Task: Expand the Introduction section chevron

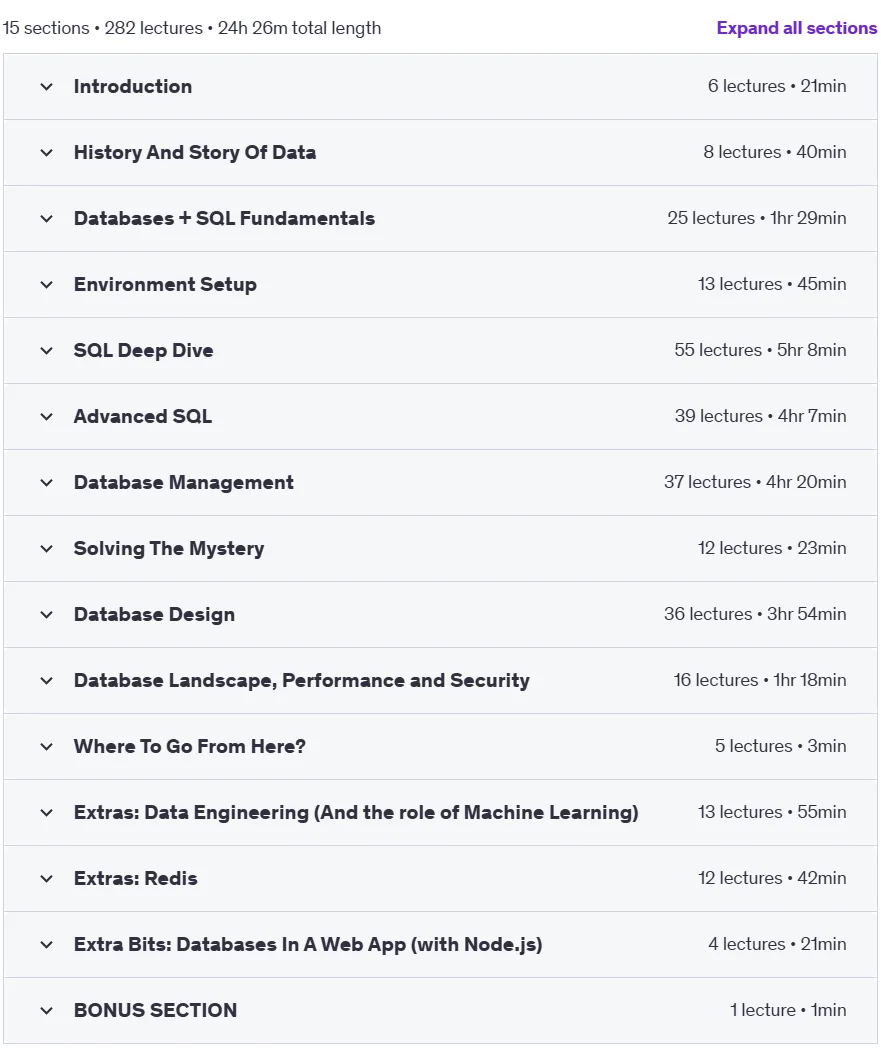Action: coord(46,87)
